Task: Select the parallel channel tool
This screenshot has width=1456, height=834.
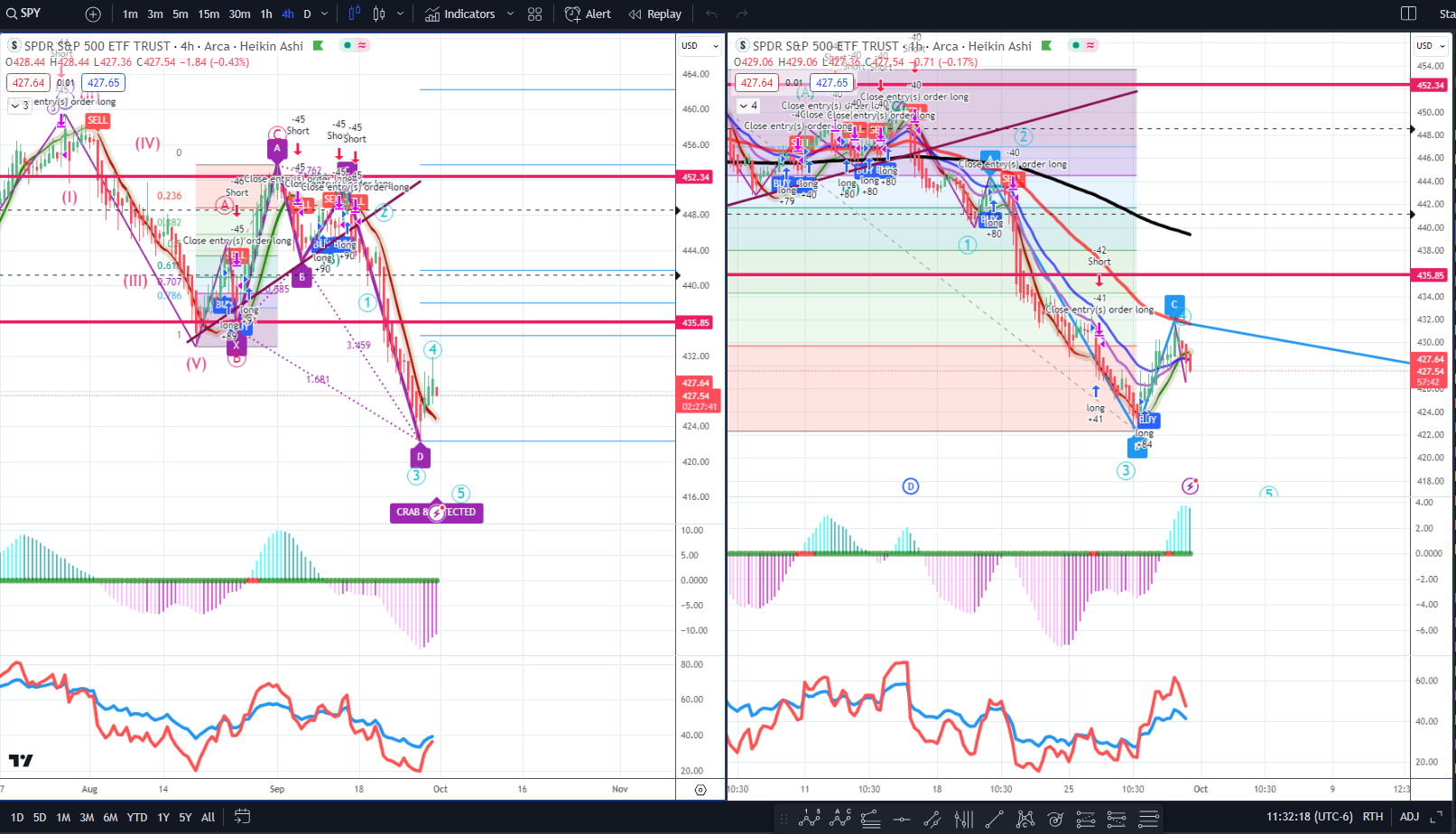Action: (x=932, y=820)
